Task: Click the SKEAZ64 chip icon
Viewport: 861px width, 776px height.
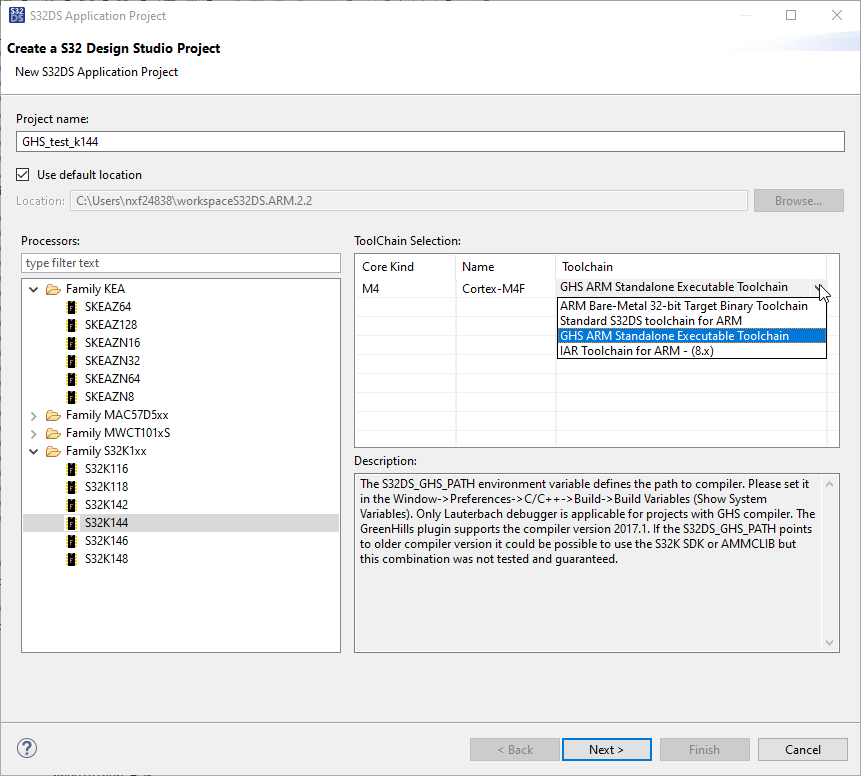Action: (71, 306)
